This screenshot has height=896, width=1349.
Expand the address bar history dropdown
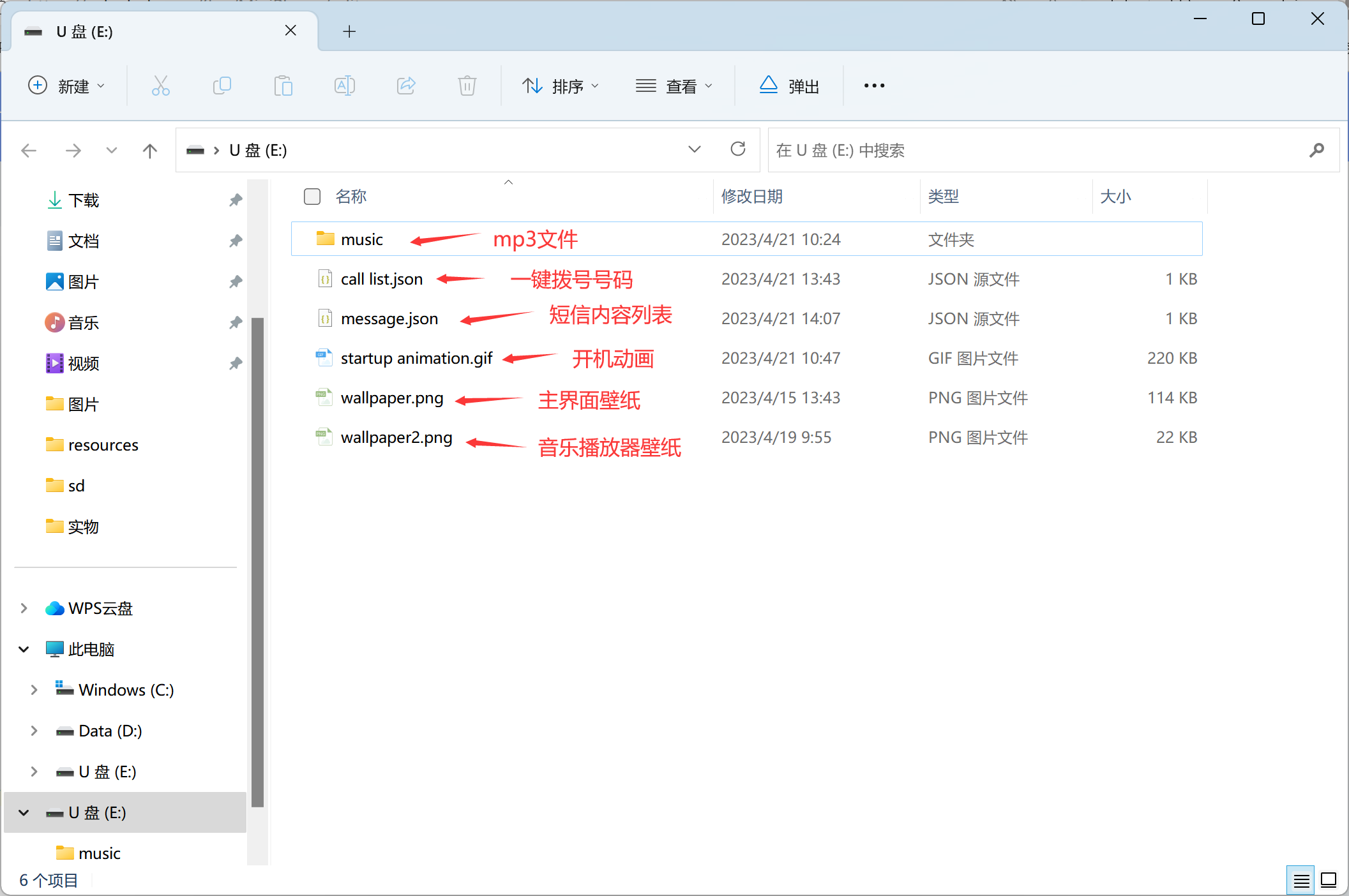(695, 149)
